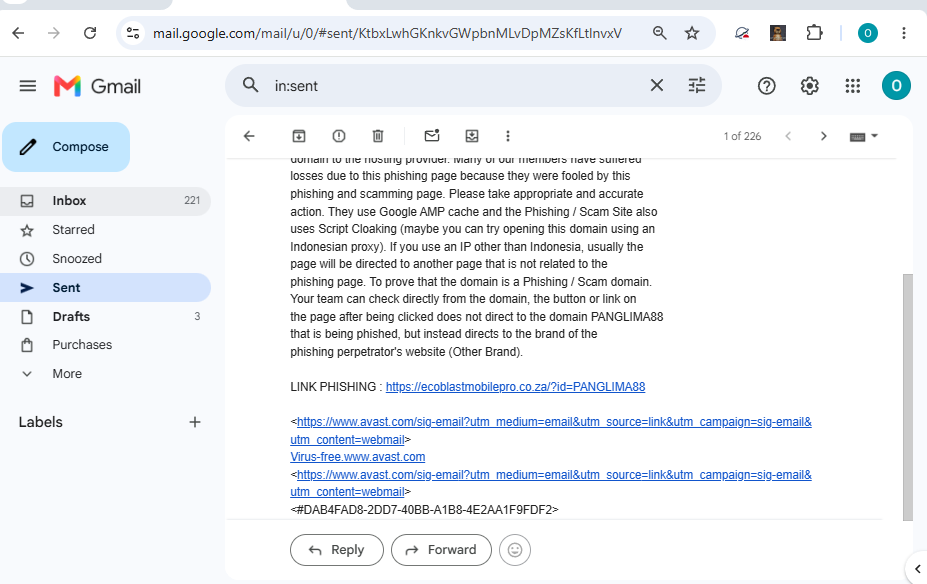The width and height of the screenshot is (927, 584).
Task: Click the Reply button
Action: (337, 550)
